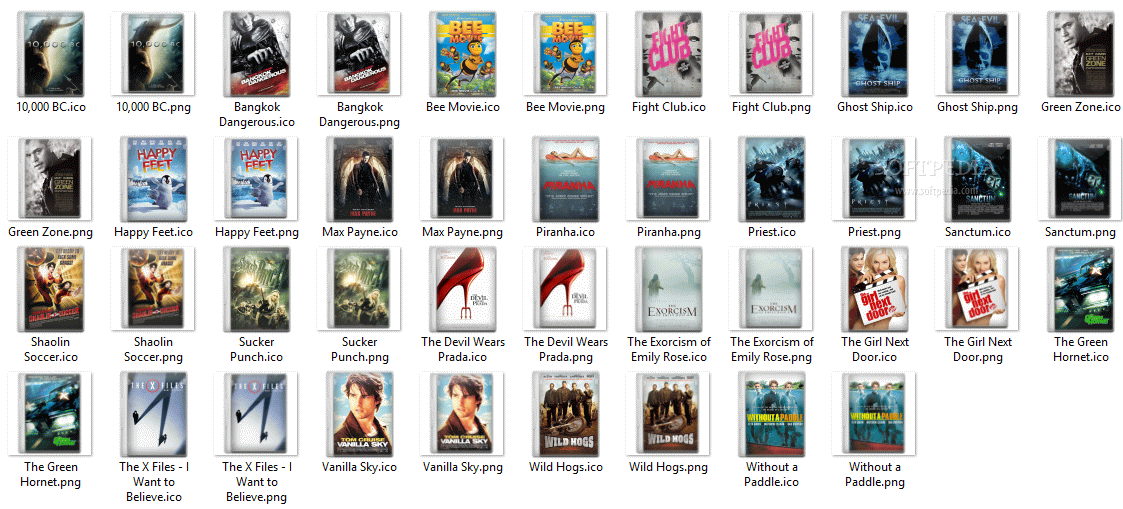Image resolution: width=1123 pixels, height=509 pixels.
Task: Select the Bee Movie.ico icon
Action: coord(462,54)
